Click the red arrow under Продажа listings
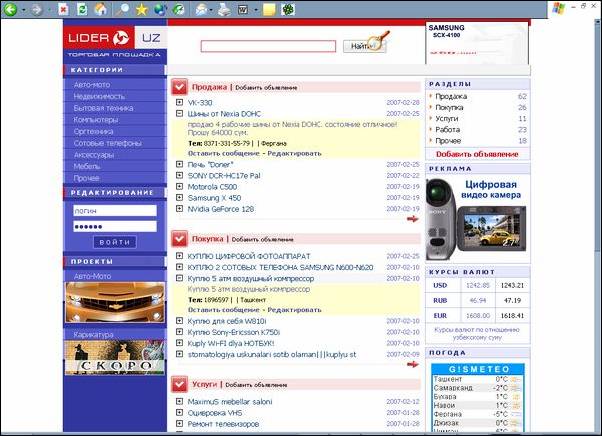 point(414,219)
